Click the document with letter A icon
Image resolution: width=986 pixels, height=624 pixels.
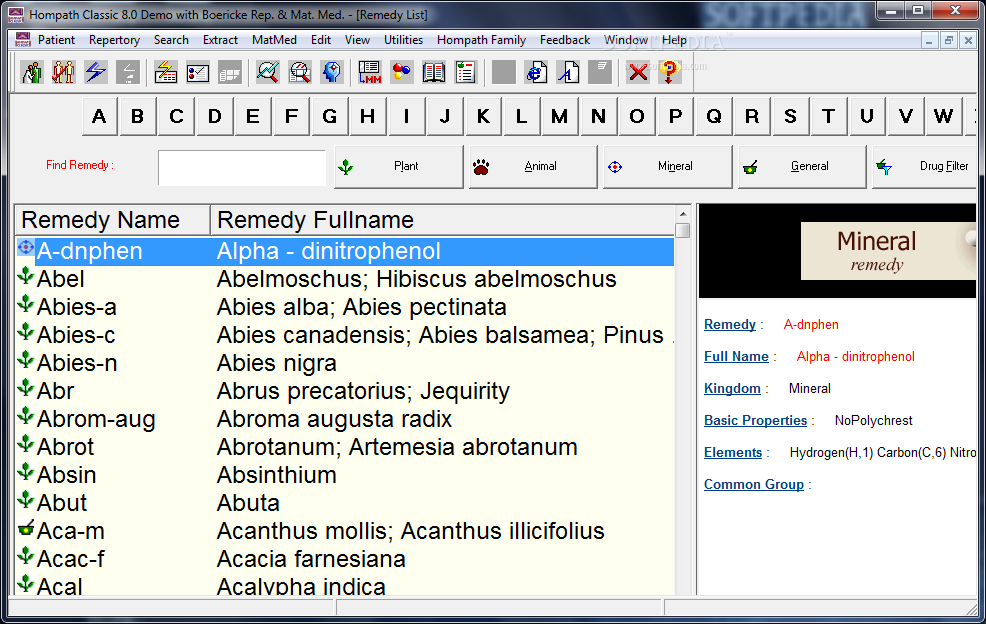(568, 72)
